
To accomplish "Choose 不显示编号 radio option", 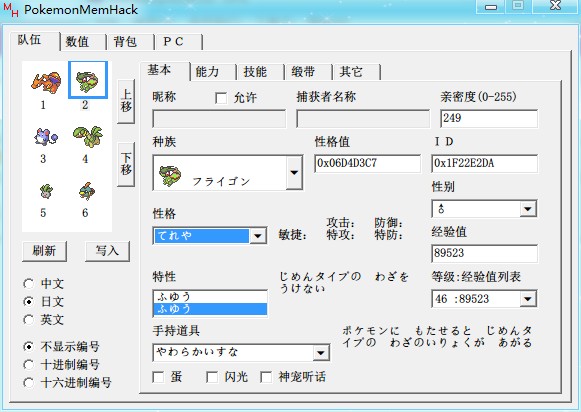I will pos(29,347).
